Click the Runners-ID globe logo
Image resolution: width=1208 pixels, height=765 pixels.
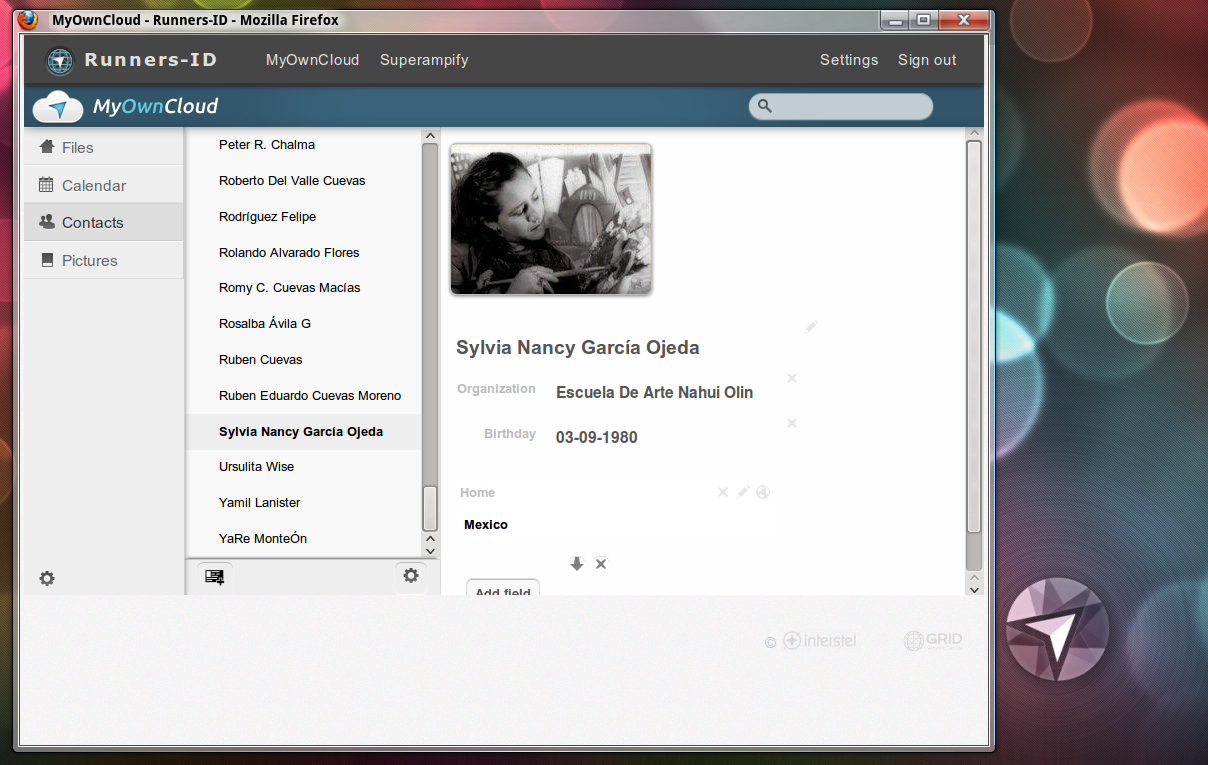[x=60, y=61]
